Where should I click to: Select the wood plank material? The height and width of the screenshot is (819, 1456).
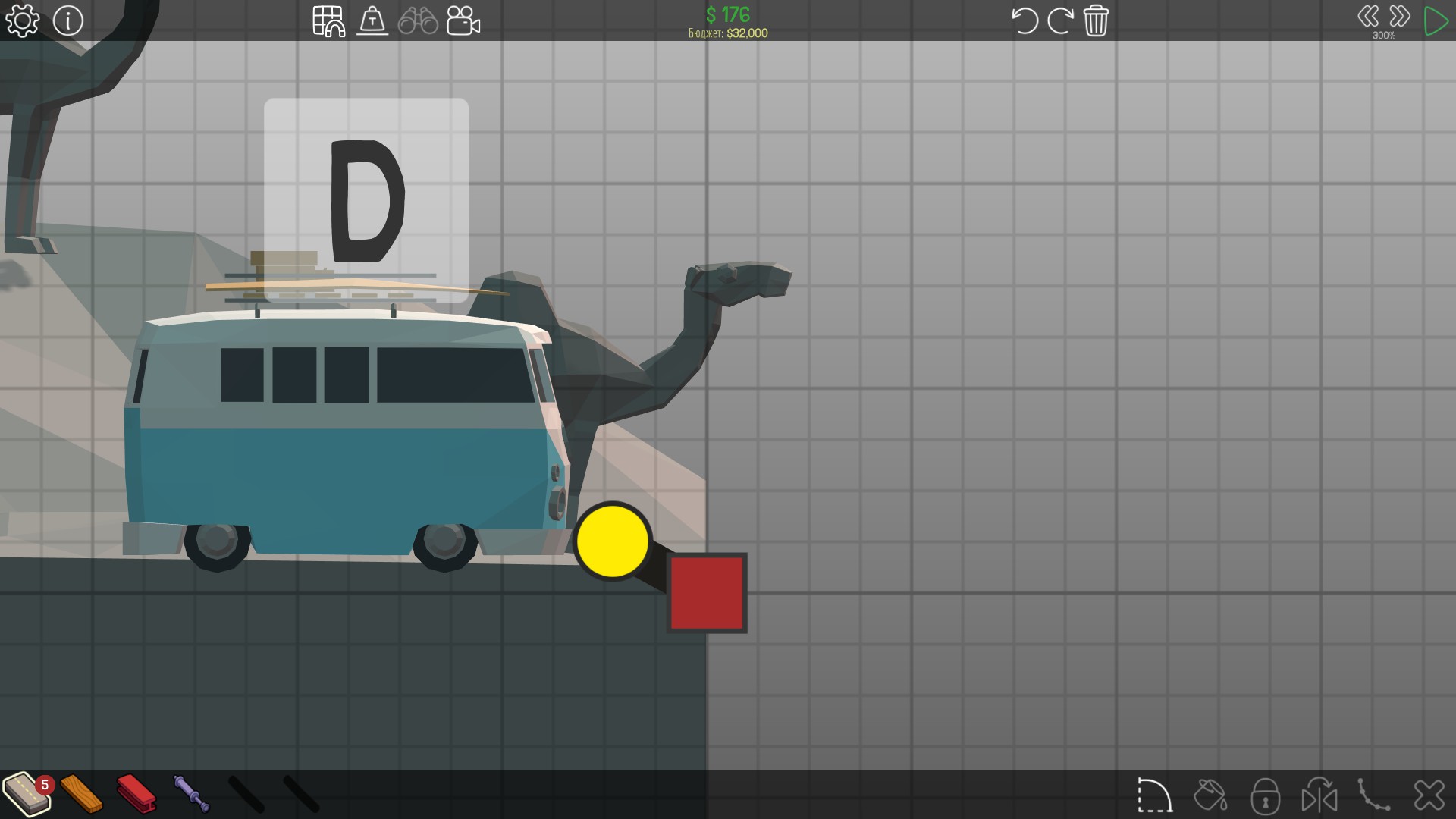point(81,794)
